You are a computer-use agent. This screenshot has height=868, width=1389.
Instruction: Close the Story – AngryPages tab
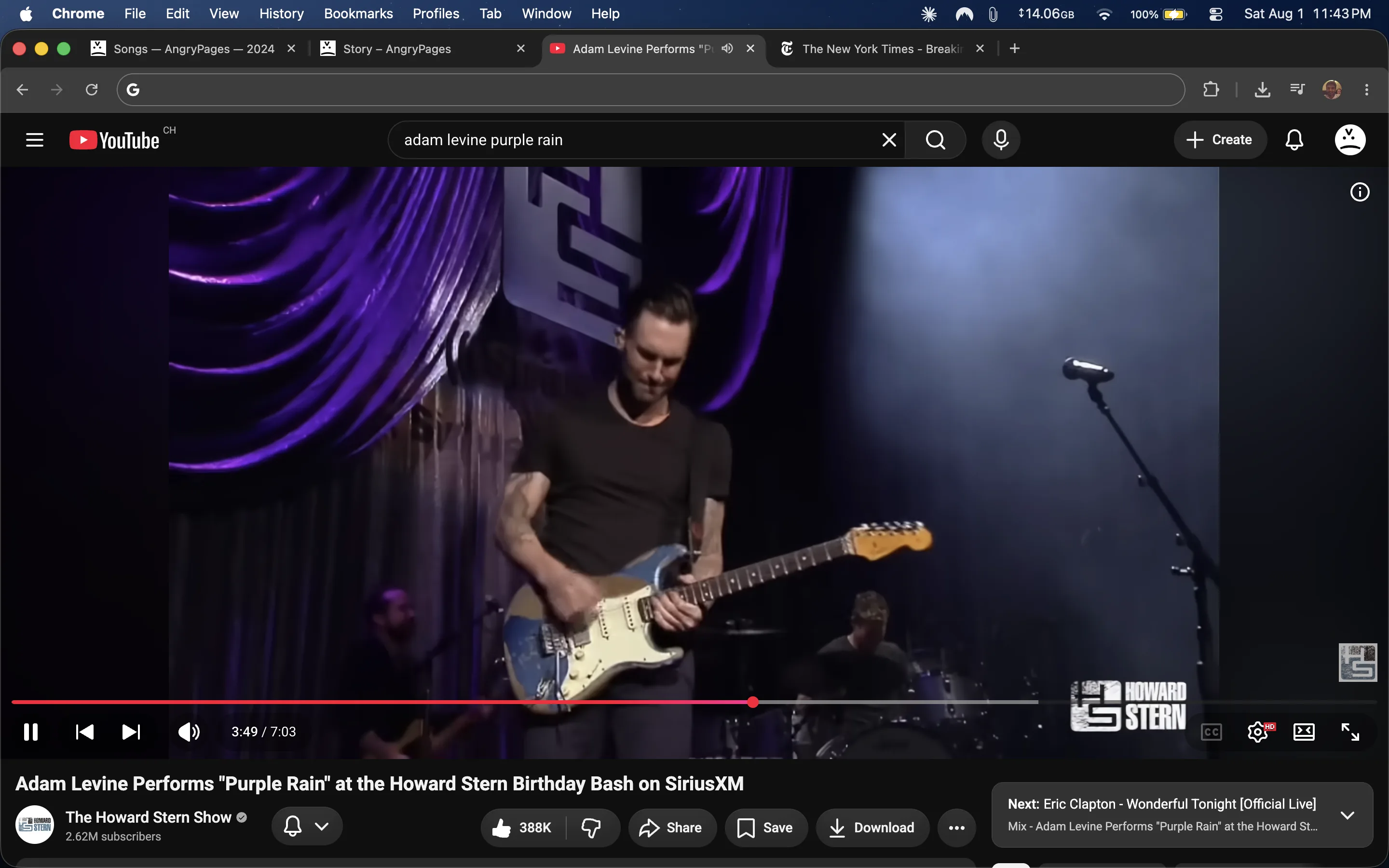tap(520, 48)
